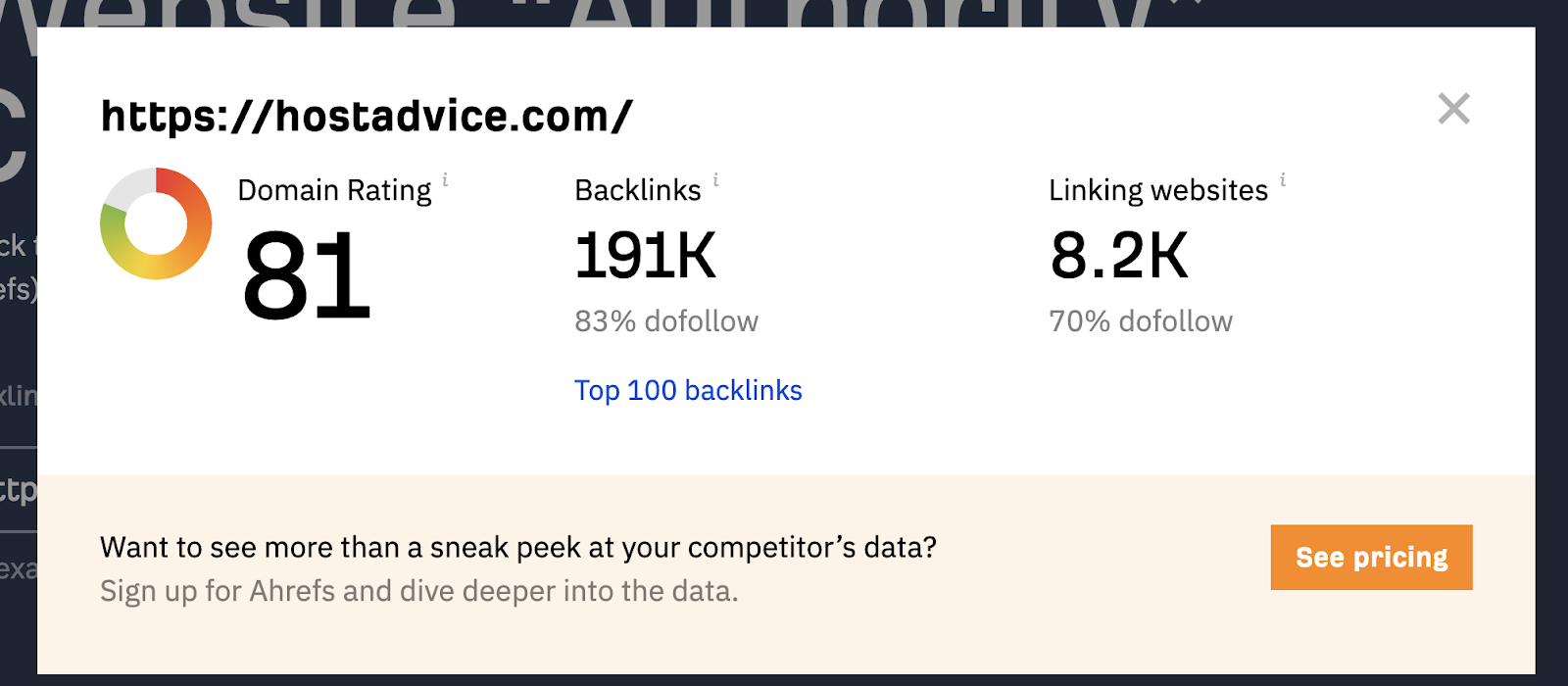Click the Domain Rating info icon
The height and width of the screenshot is (686, 1568).
(x=448, y=181)
